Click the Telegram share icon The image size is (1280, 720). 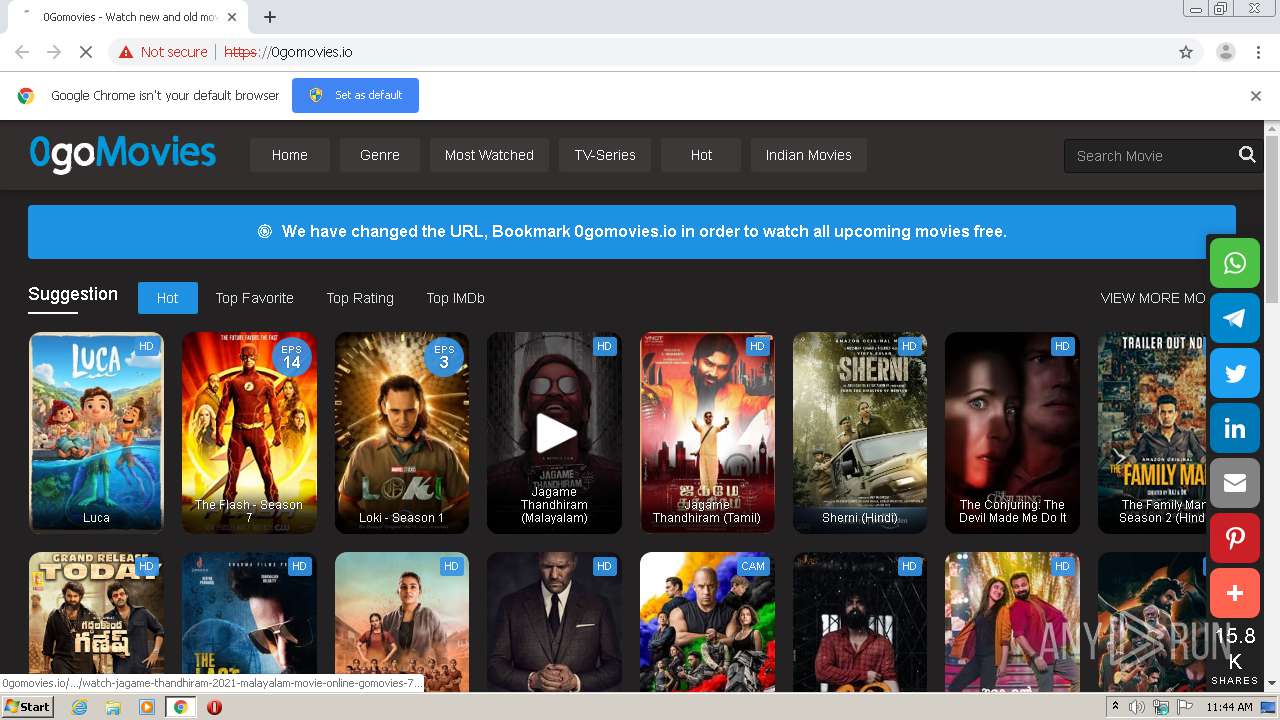point(1235,318)
